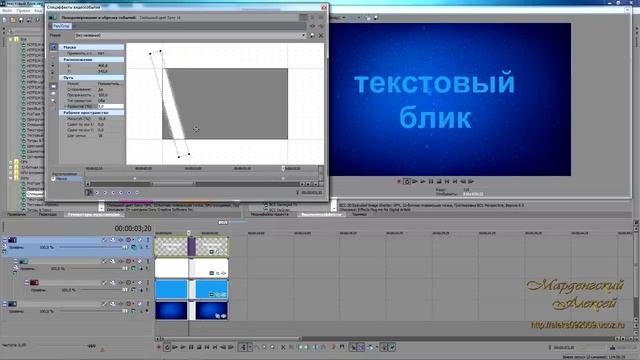Screen dimensions: 640x360
Task: Select rectangle mask creation tool in Pan/Crop
Action: tap(53, 87)
